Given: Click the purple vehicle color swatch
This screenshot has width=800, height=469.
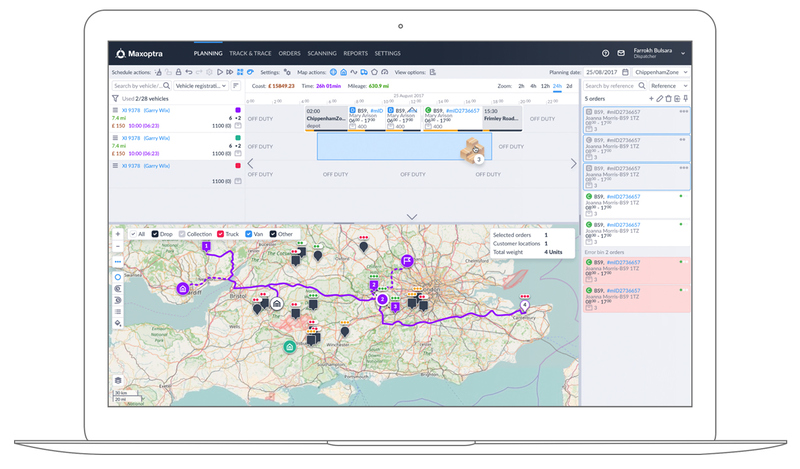Looking at the screenshot, I should pos(238,111).
